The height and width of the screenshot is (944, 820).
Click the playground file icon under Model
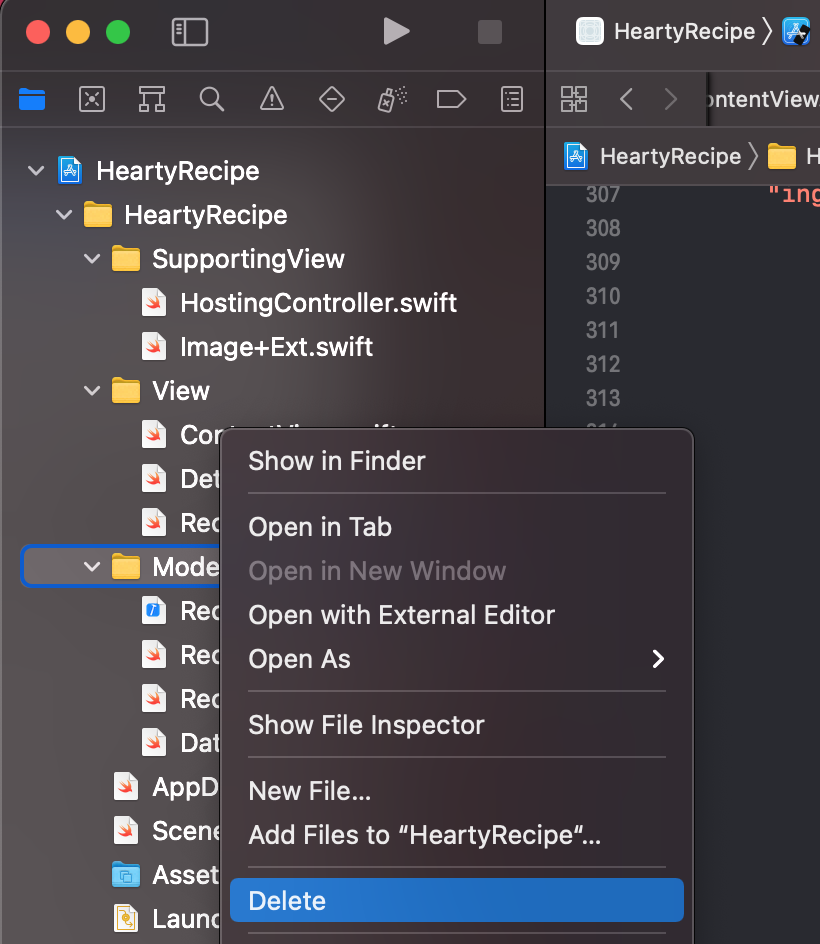(154, 610)
